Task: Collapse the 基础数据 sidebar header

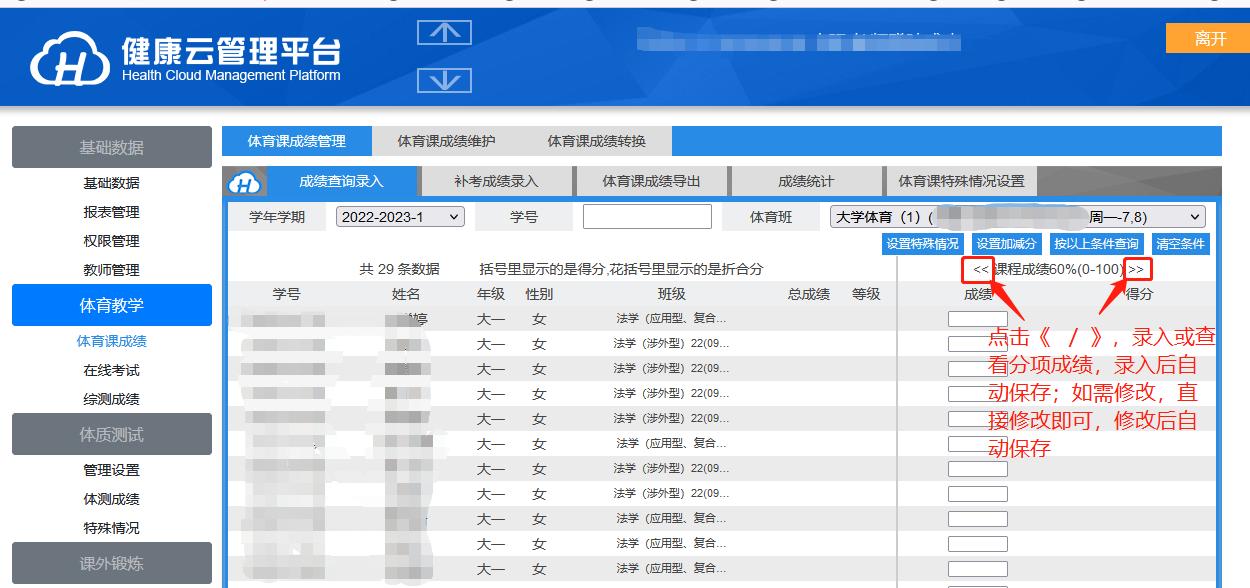Action: pos(112,147)
